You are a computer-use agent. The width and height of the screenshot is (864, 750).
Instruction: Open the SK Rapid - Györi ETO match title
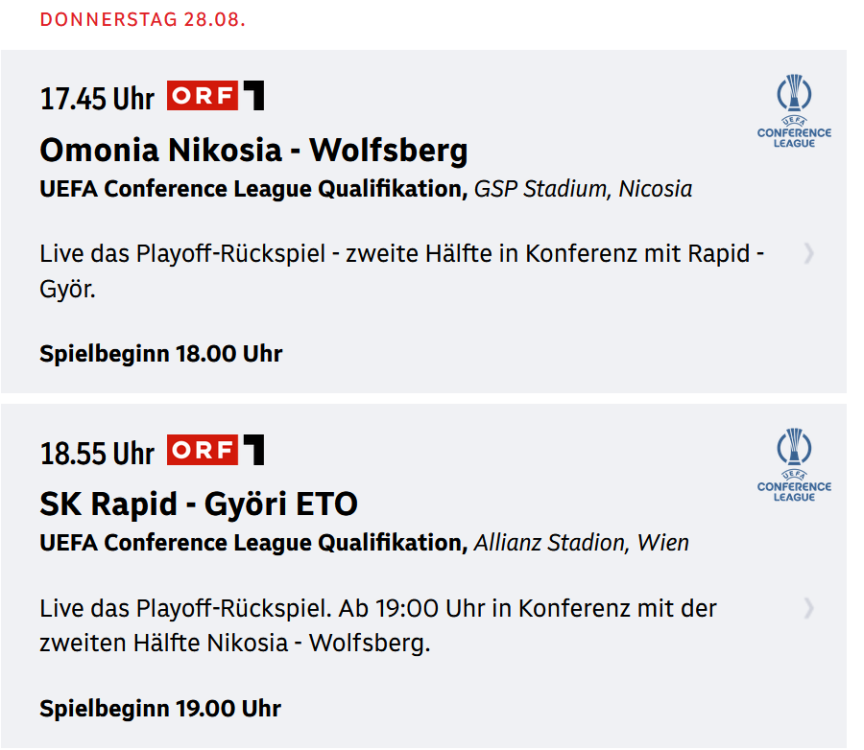point(198,504)
